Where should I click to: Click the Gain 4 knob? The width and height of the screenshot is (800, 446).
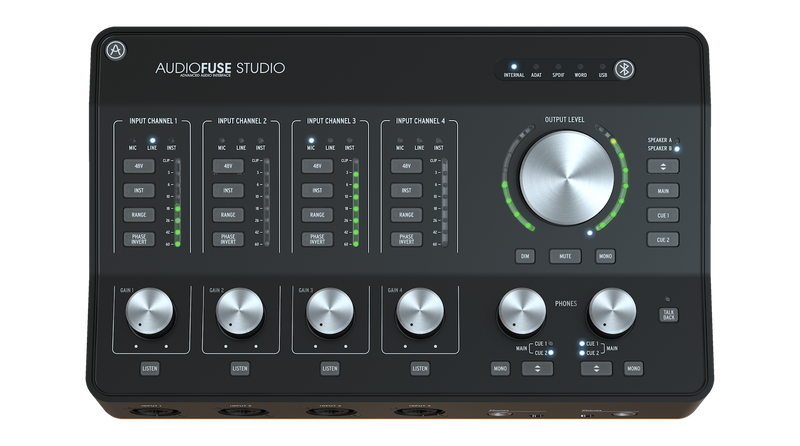pyautogui.click(x=420, y=312)
